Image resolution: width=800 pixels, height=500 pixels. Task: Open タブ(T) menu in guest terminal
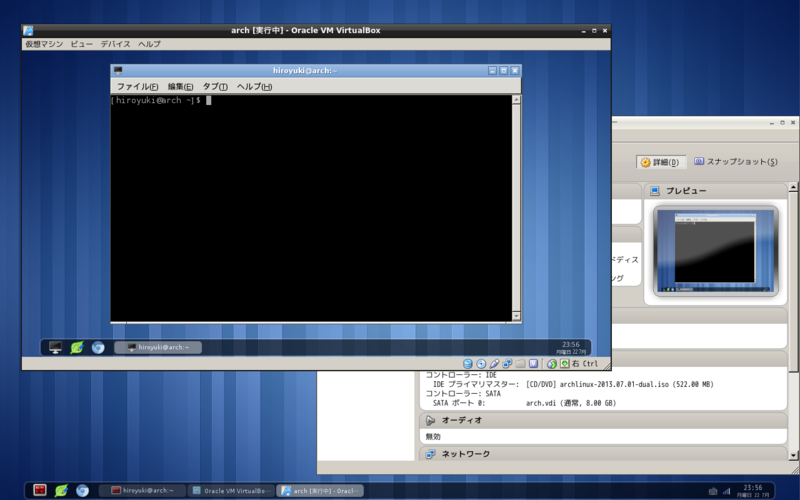coord(215,86)
